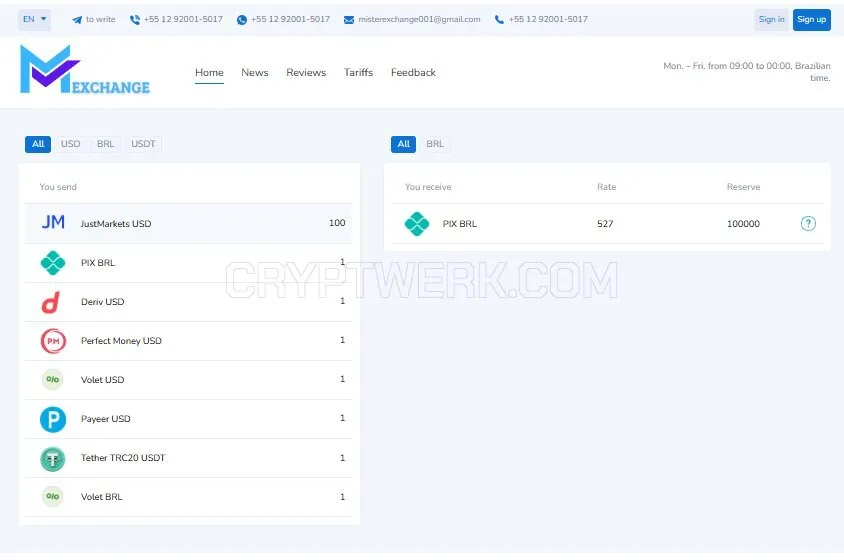844x560 pixels.
Task: Click the Telegram paper-plane icon
Action: tap(77, 20)
